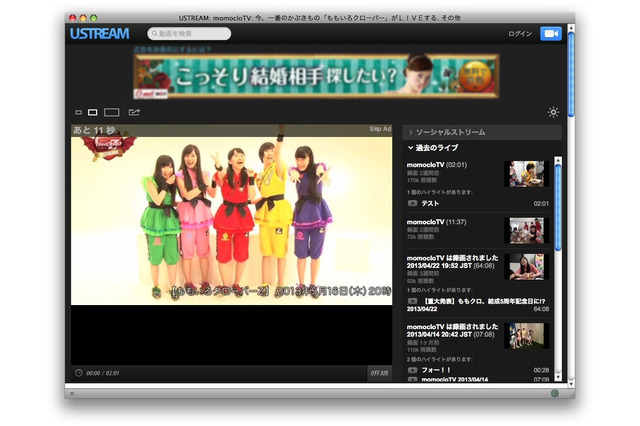640x426 pixels.
Task: Select the medium player size icon
Action: 93,112
